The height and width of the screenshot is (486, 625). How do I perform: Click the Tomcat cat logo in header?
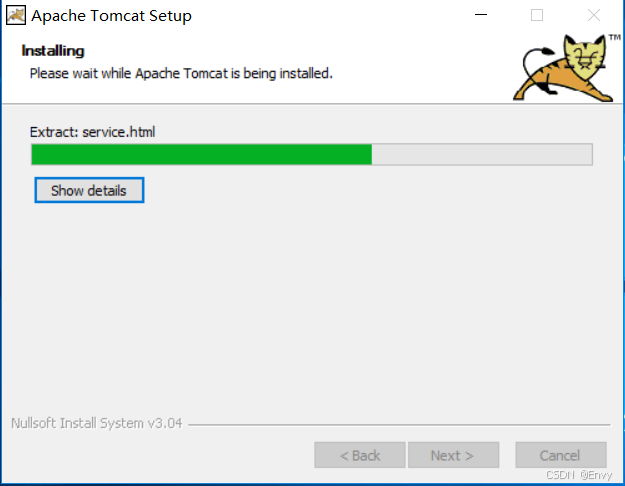click(x=563, y=68)
